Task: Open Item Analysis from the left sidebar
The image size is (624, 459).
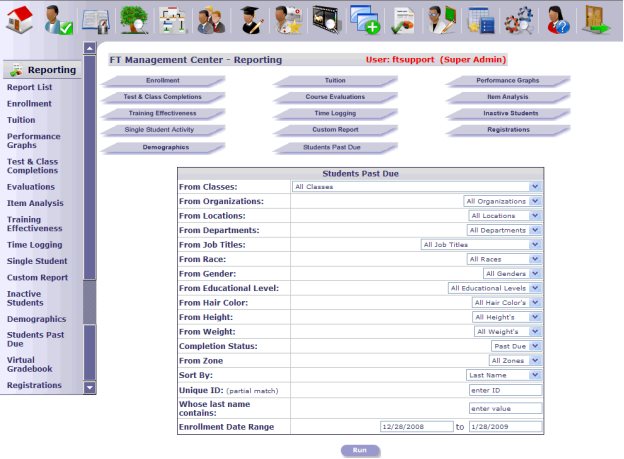Action: (x=35, y=203)
